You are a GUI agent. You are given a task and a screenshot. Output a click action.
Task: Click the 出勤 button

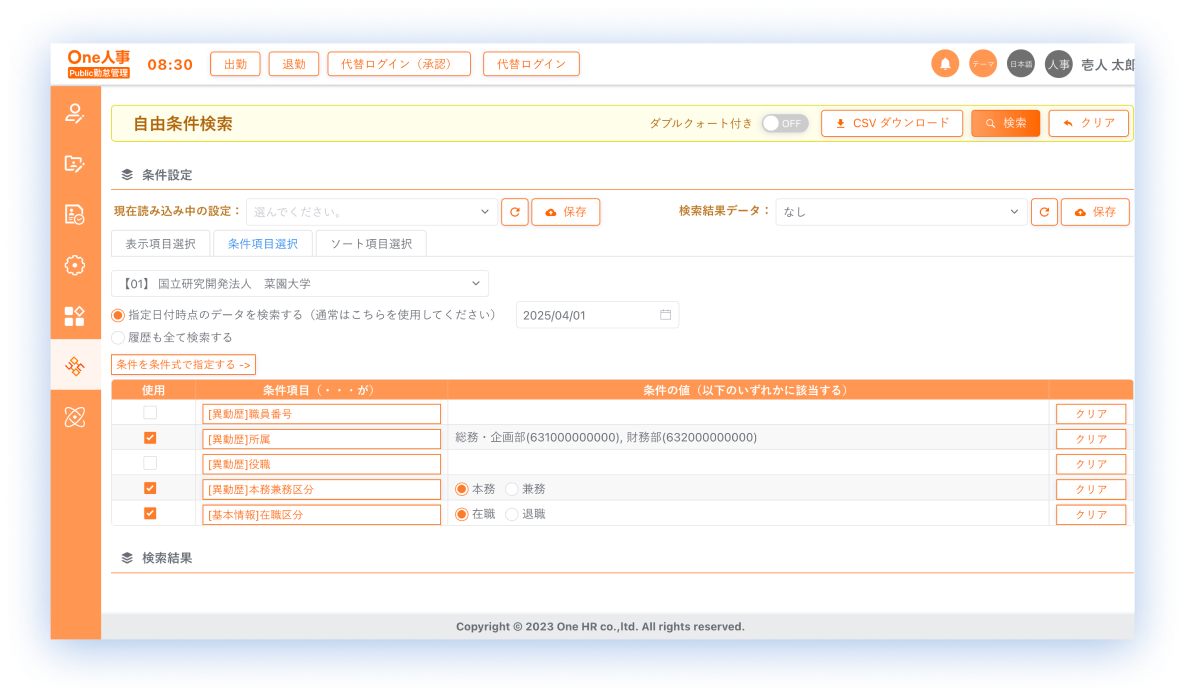pos(235,64)
